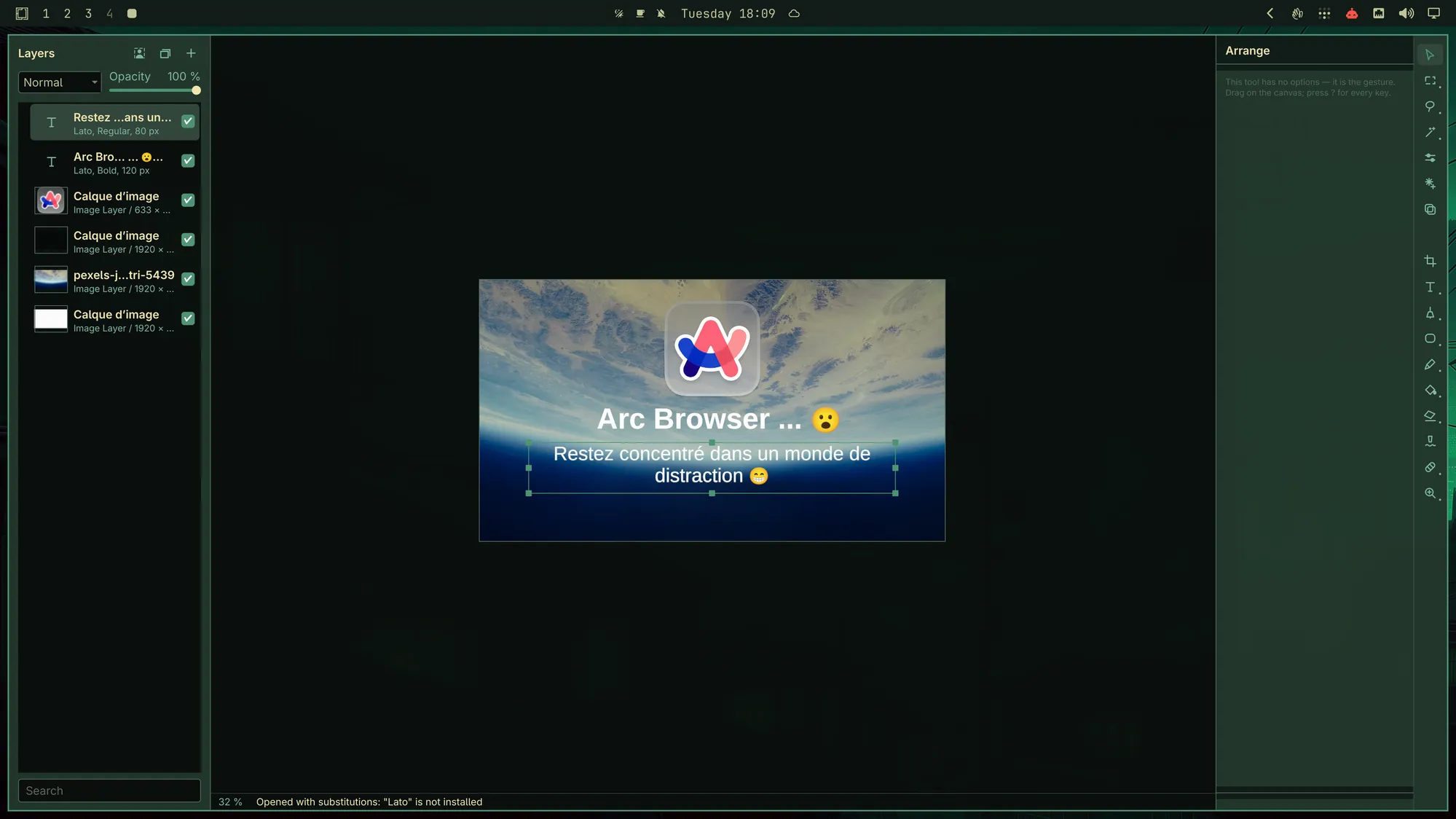
Task: Select the magic wand quick selection tool
Action: point(1430,132)
